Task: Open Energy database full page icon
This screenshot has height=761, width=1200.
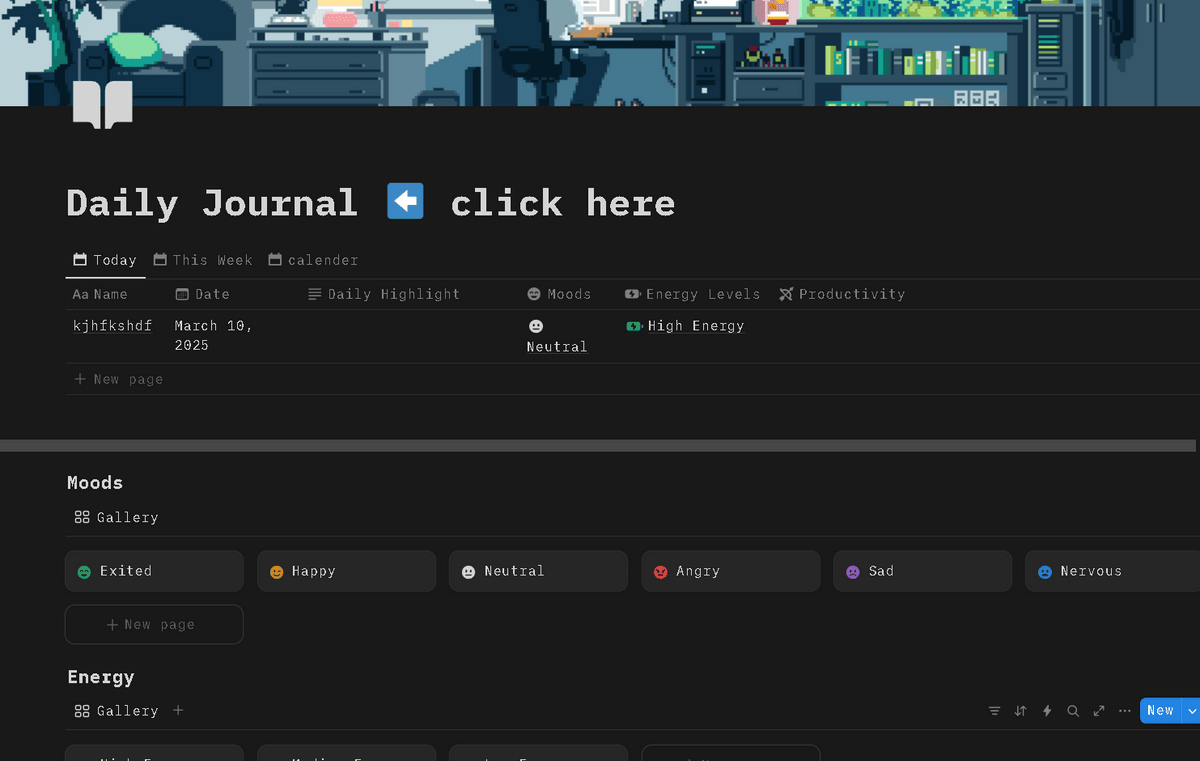Action: tap(1099, 711)
